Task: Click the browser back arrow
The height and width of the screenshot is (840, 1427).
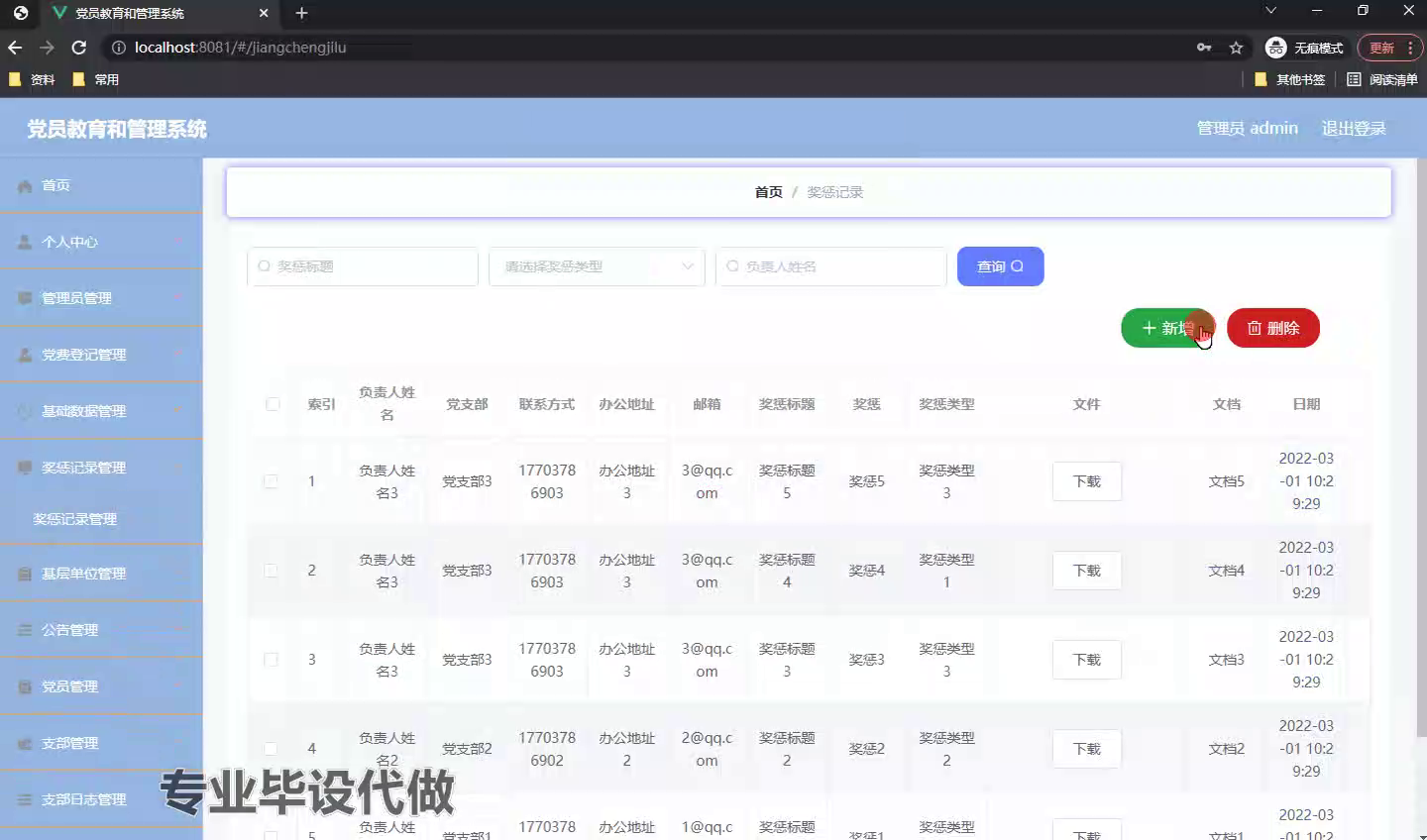Action: 15,48
